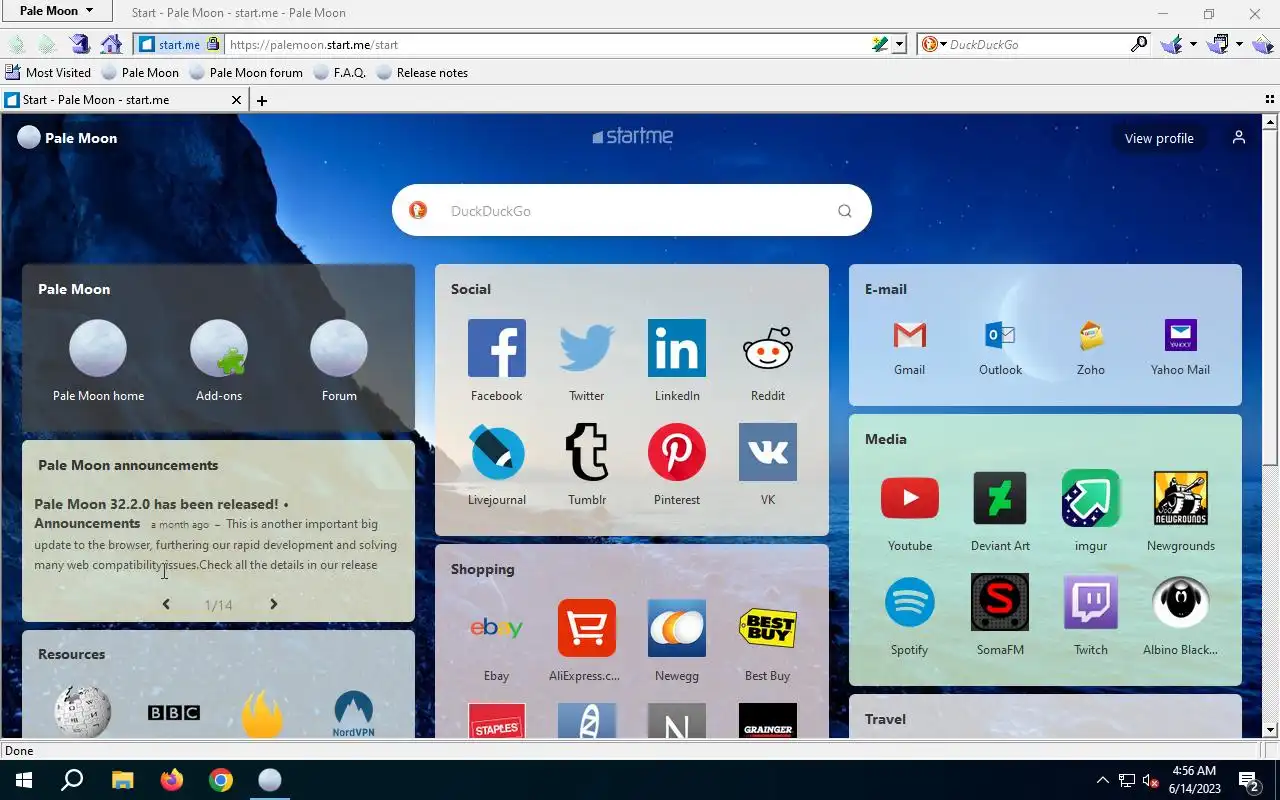Screen dimensions: 1280x800
Task: Click the vertical page scrollbar
Action: (x=1270, y=425)
